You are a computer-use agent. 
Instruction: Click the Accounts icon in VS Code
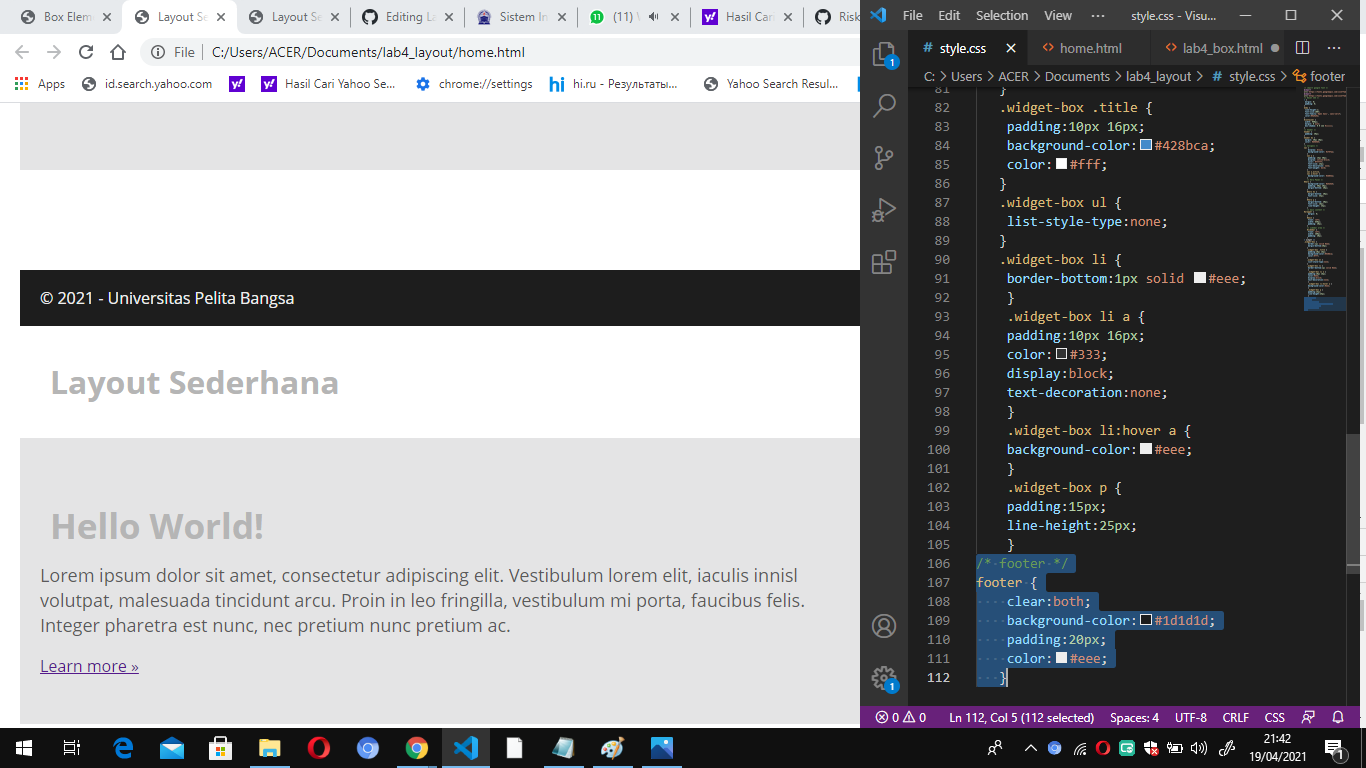(x=883, y=625)
